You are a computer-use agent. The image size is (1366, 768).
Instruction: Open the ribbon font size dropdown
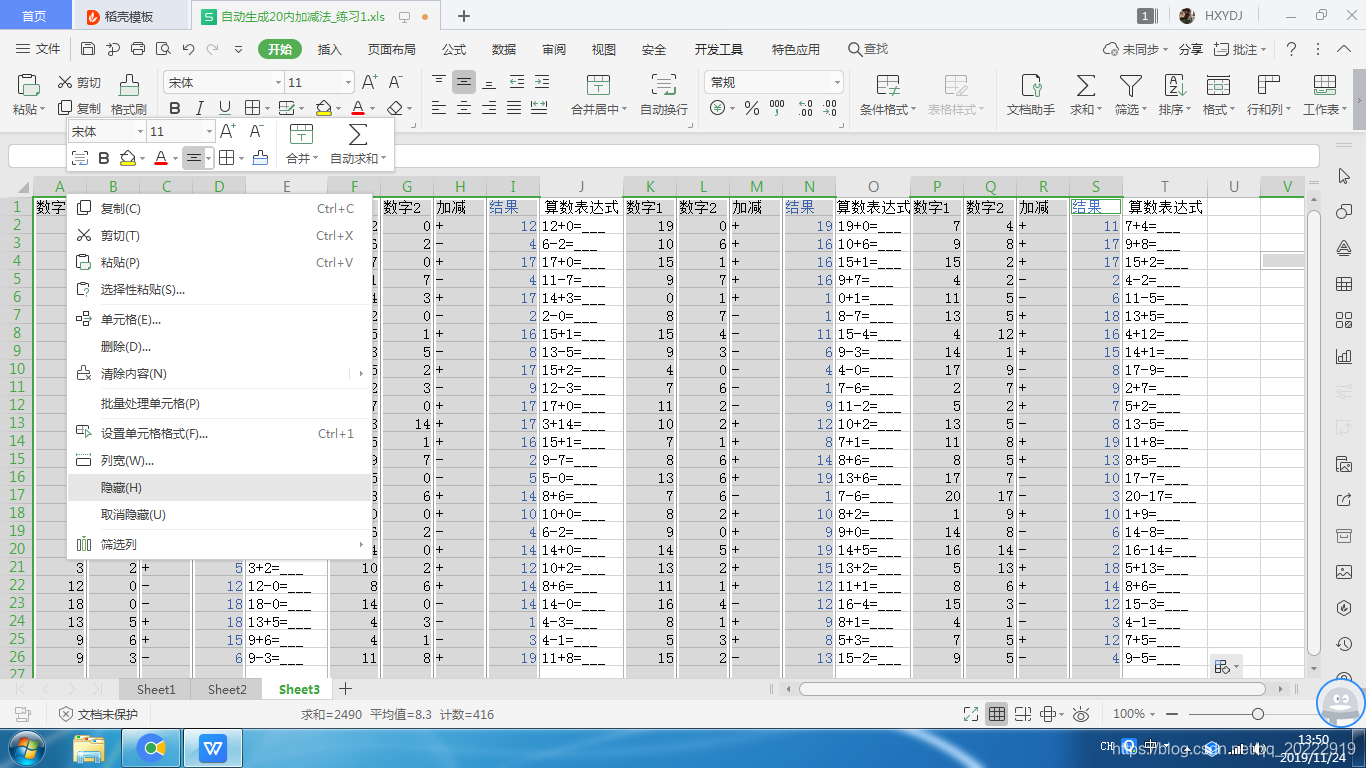pos(348,83)
